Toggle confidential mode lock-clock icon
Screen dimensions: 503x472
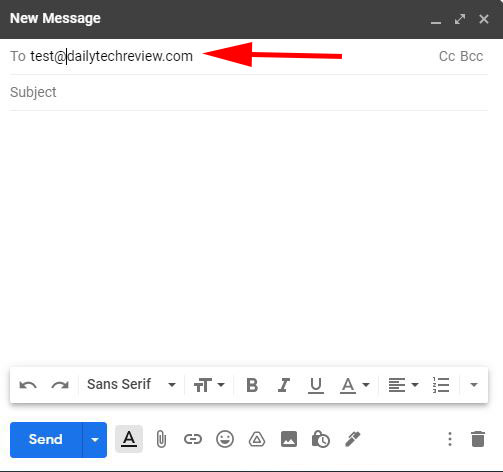click(321, 439)
